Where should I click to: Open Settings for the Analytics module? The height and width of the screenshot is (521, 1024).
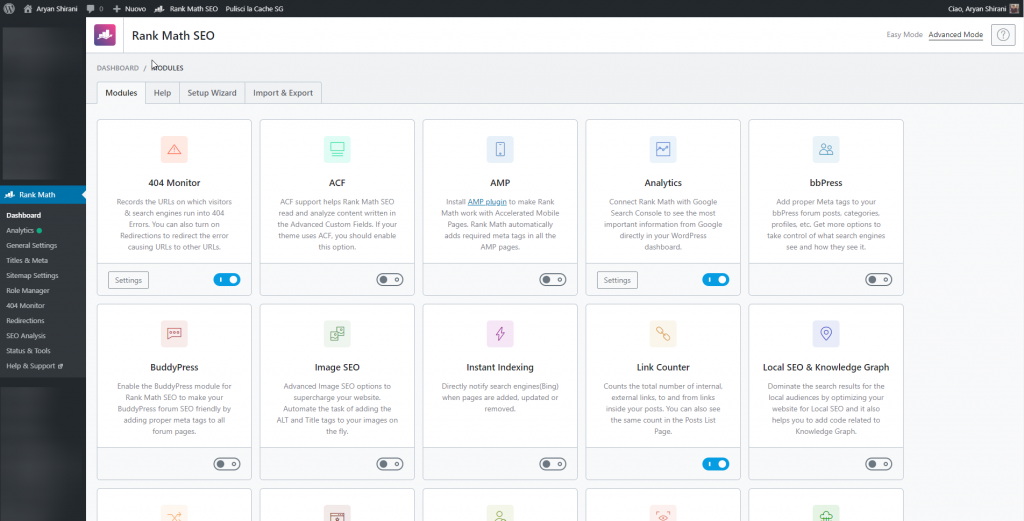tap(617, 280)
